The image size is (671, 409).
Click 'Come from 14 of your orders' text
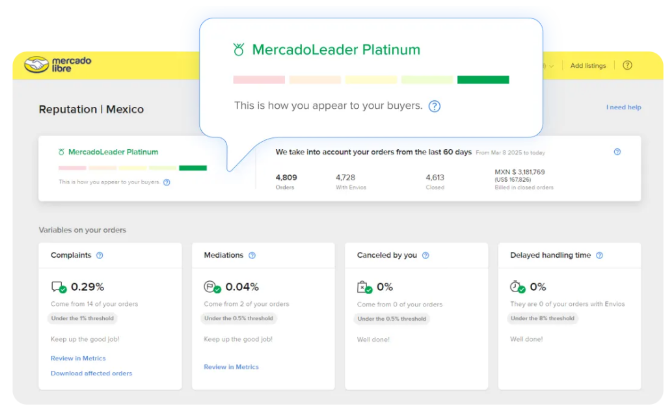tap(94, 304)
